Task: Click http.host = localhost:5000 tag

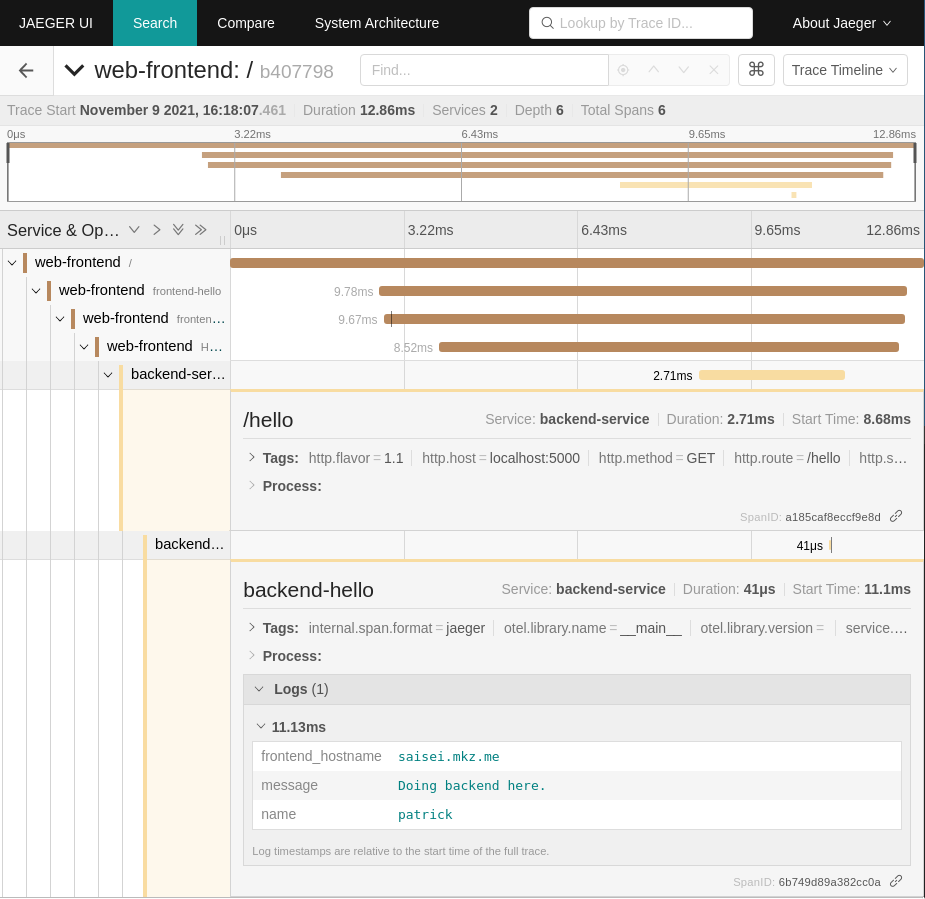Action: click(500, 458)
